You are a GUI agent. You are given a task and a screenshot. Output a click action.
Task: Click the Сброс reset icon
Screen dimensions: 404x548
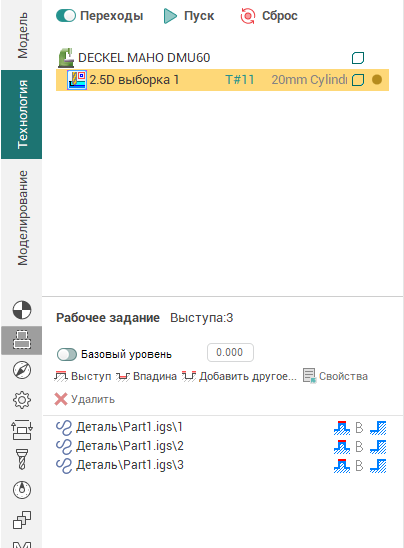(x=247, y=16)
